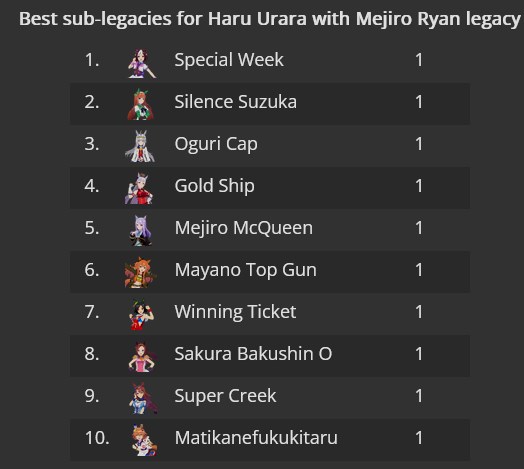
Task: Click the Matikanefukukitaru name text
Action: tap(256, 438)
